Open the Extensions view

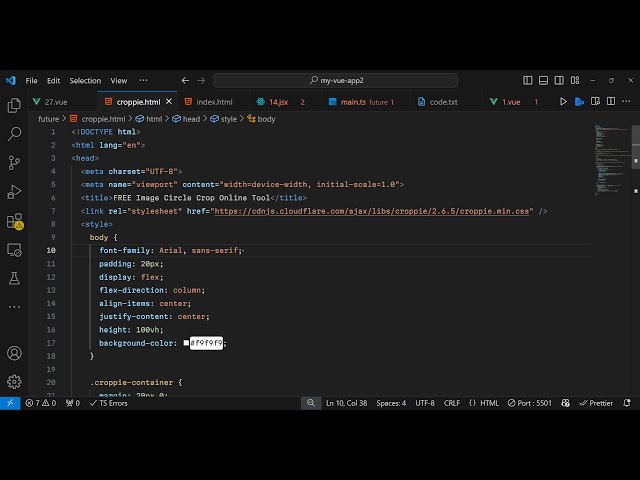click(14, 221)
